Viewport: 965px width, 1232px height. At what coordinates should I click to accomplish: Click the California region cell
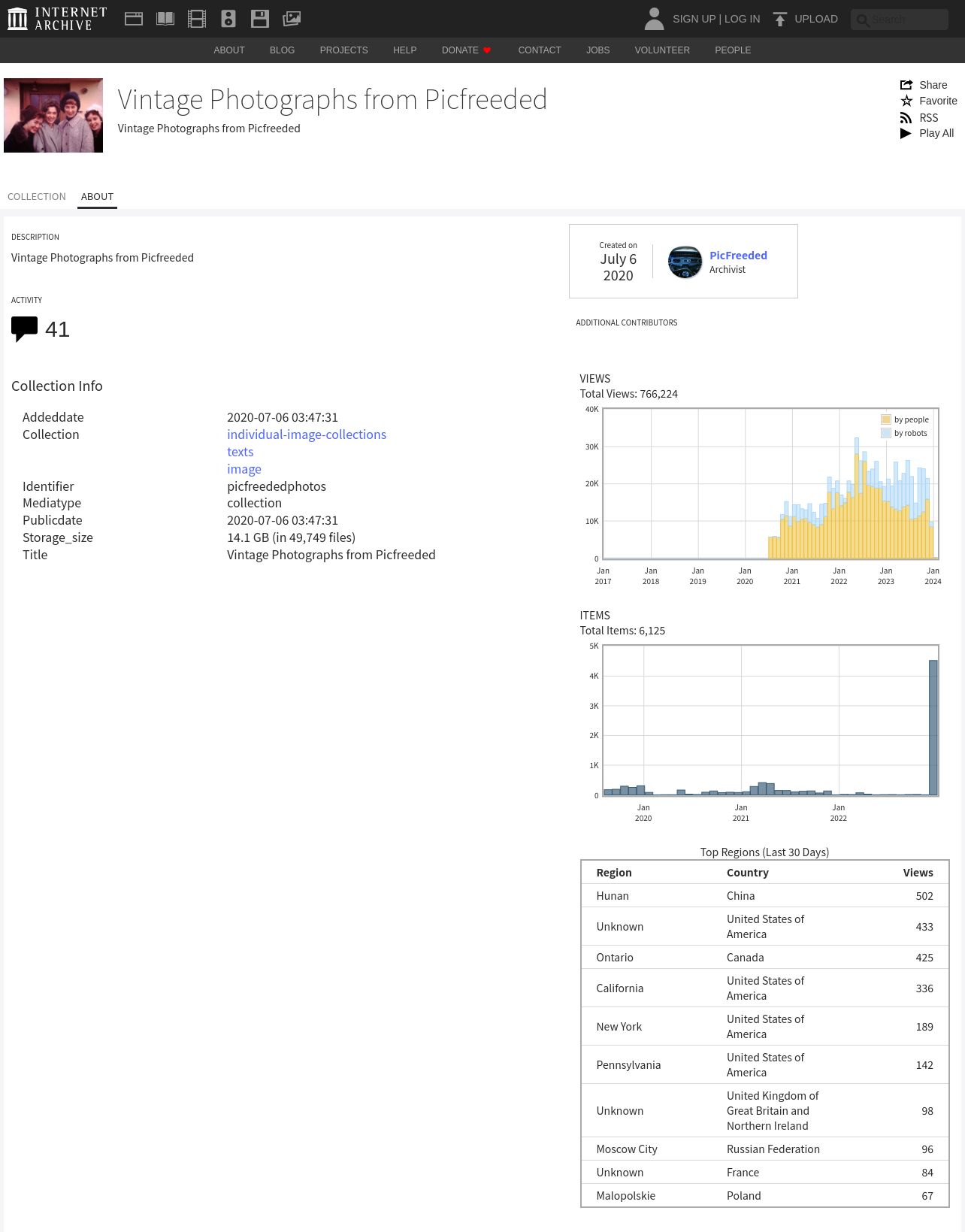point(620,988)
